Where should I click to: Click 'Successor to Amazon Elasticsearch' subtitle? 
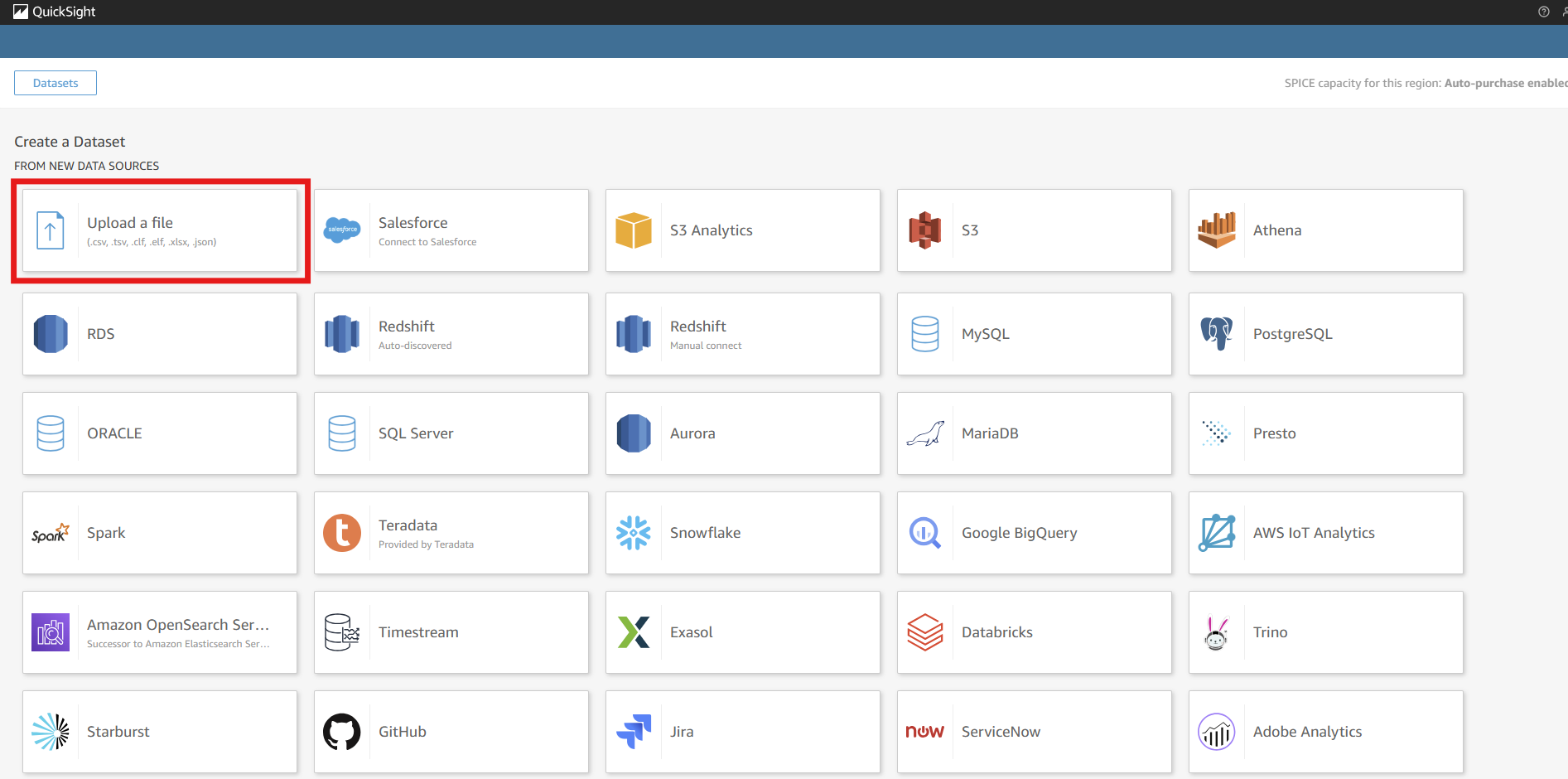178,644
